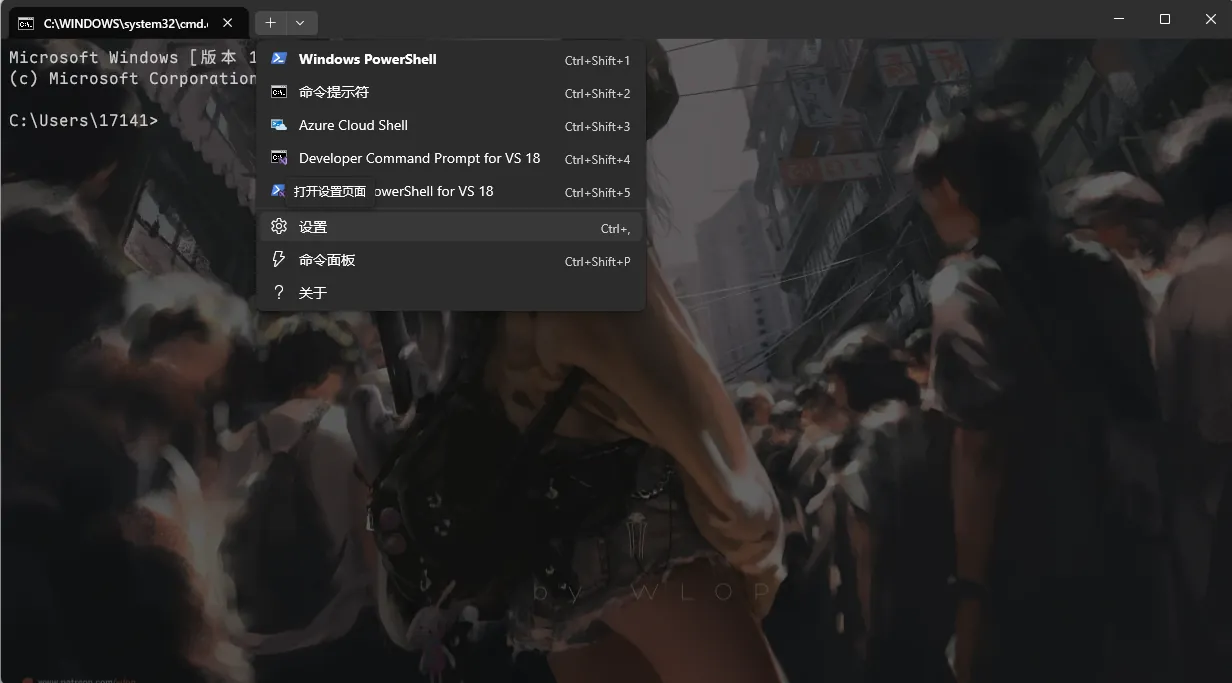Click the 命令提示符 icon
1232x683 pixels.
tap(279, 92)
